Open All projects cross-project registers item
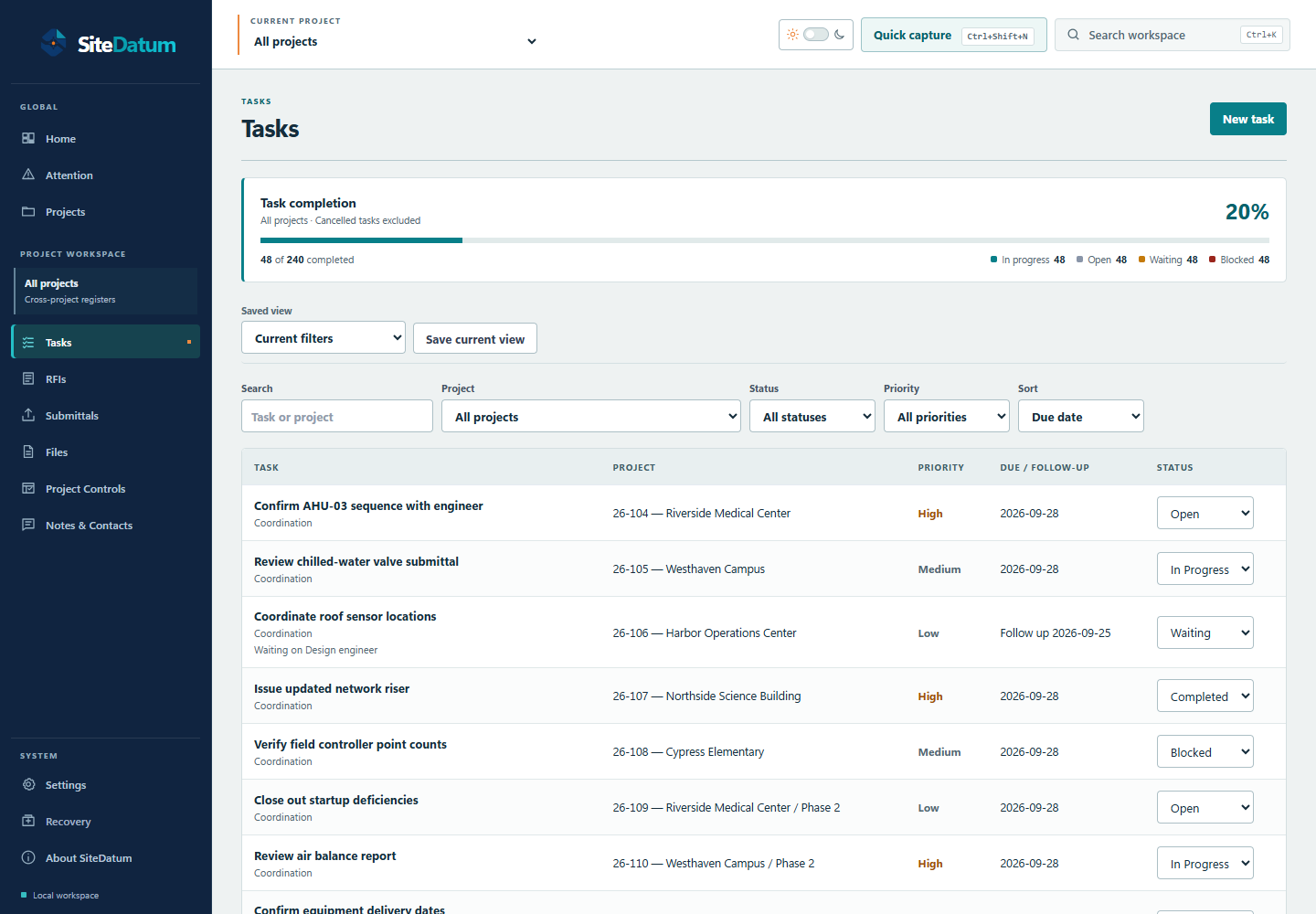Screen dimensions: 1316x914 tap(106, 291)
